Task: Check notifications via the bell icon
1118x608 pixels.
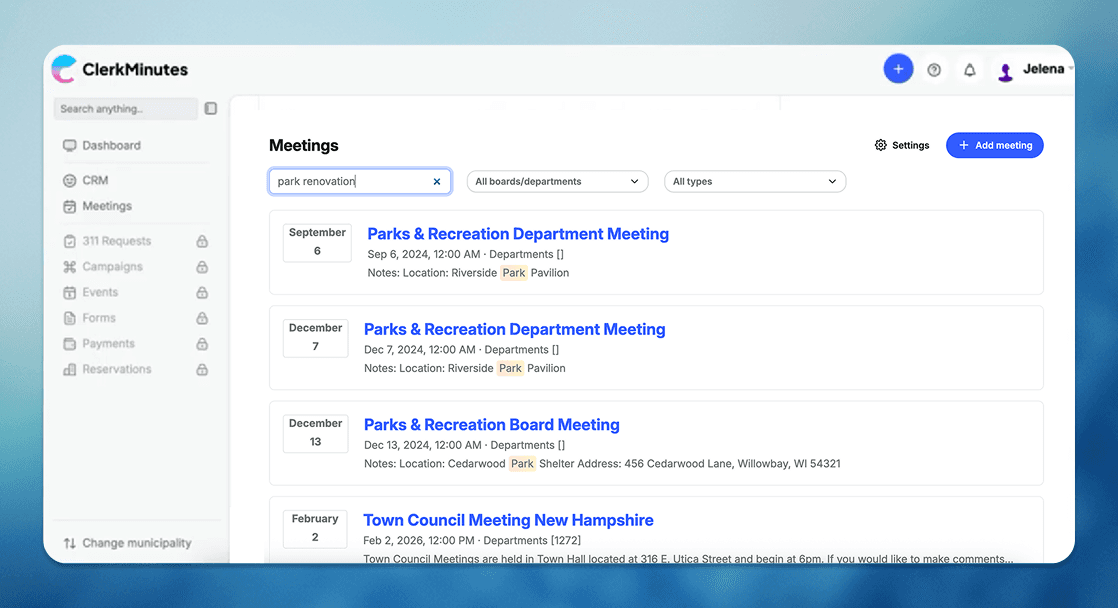Action: pos(969,69)
